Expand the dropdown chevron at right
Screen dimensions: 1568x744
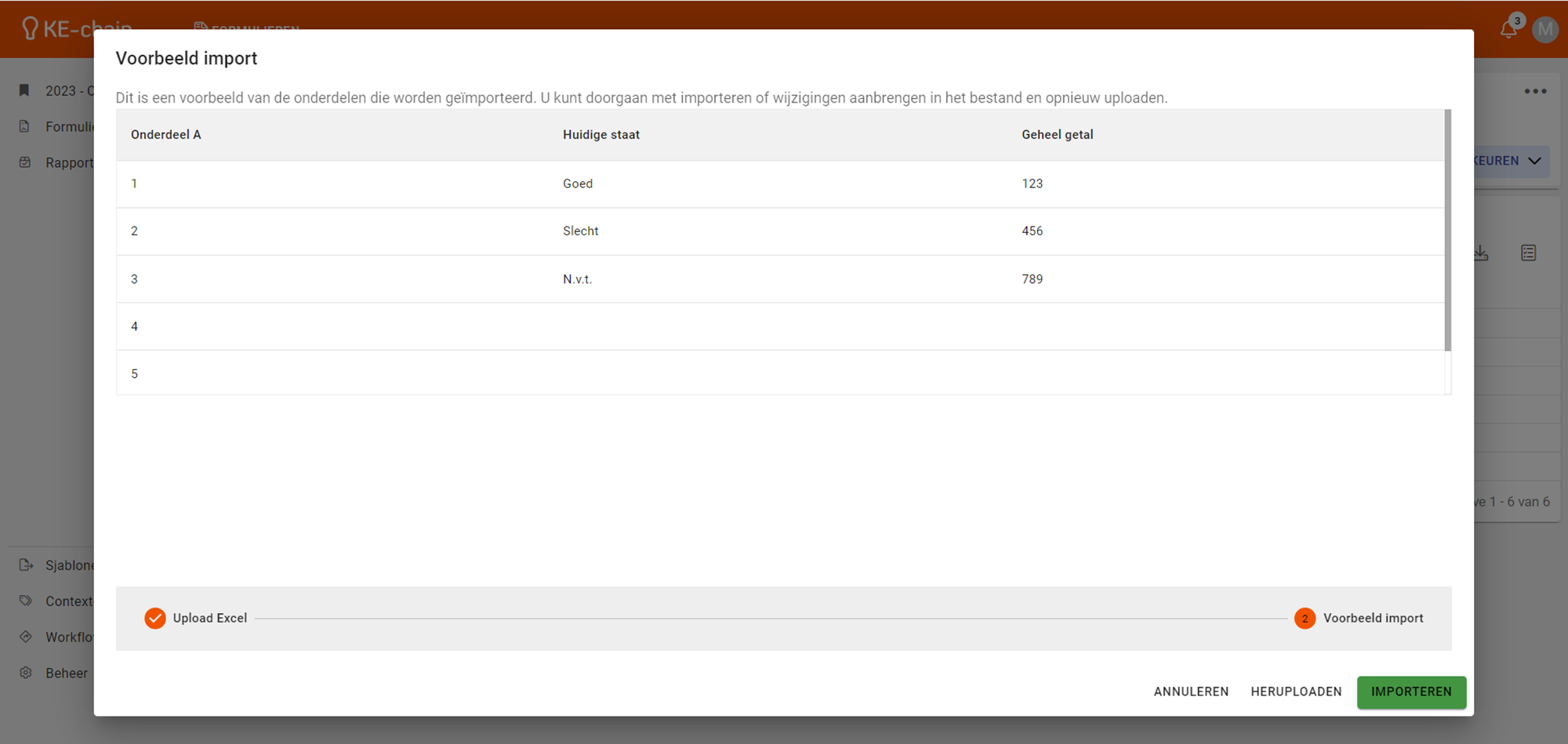coord(1534,161)
